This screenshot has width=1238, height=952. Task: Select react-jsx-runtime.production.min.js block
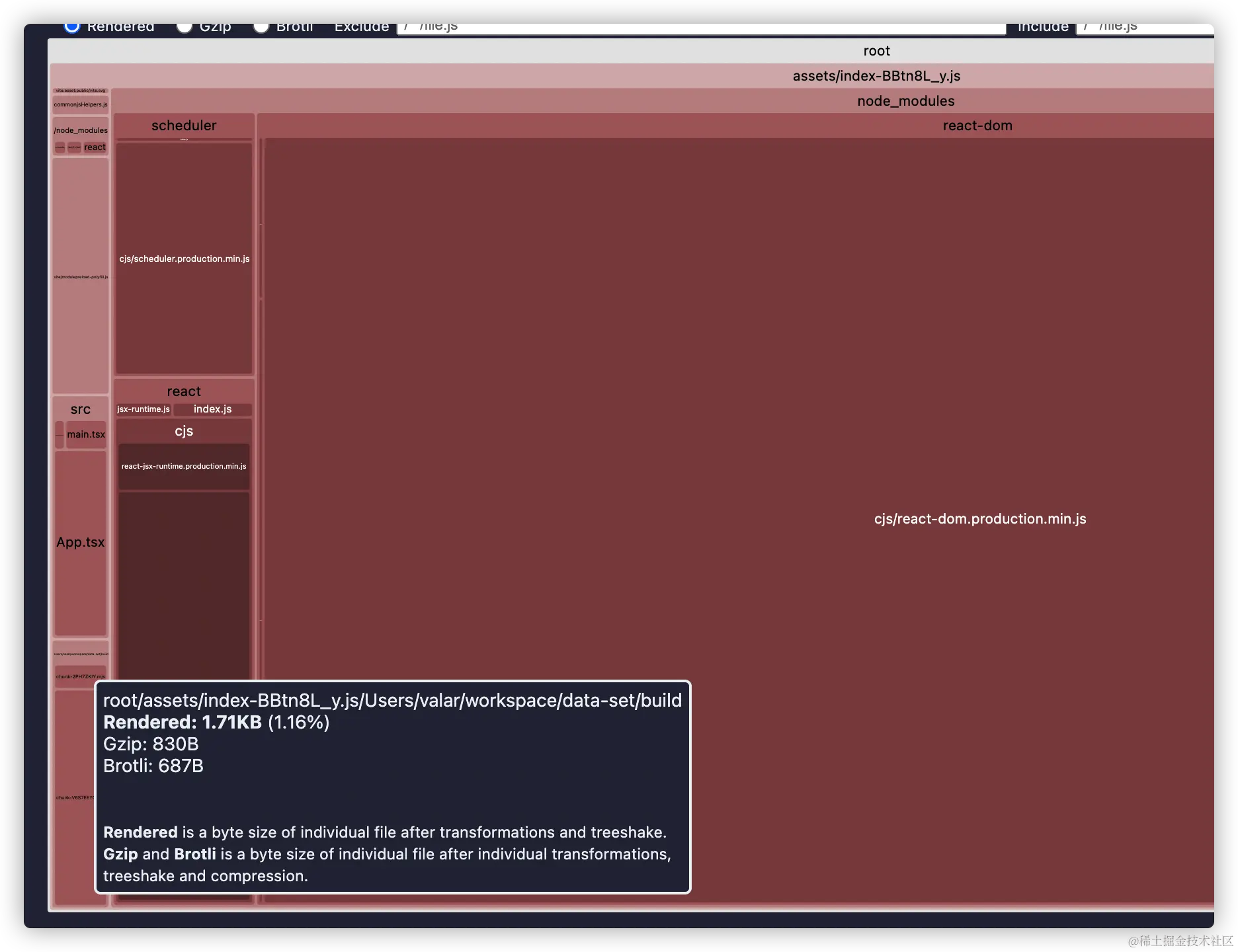tap(184, 466)
